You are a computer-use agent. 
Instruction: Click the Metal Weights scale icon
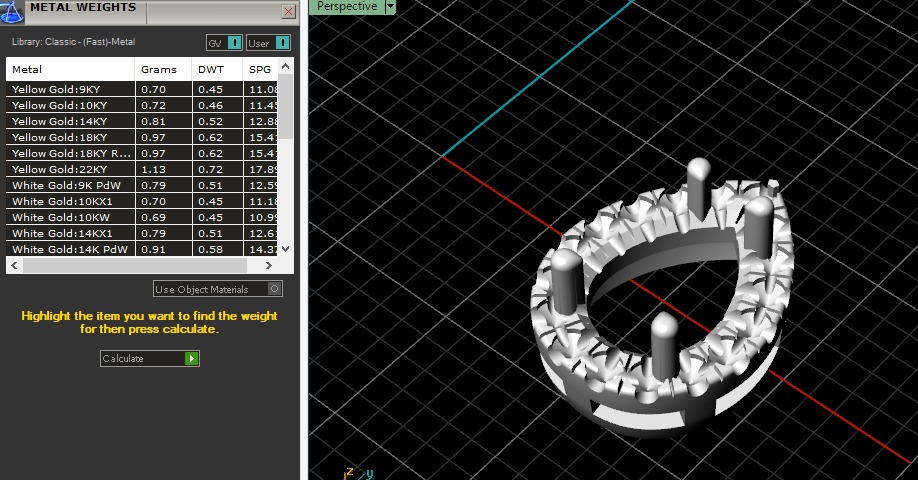pos(12,12)
